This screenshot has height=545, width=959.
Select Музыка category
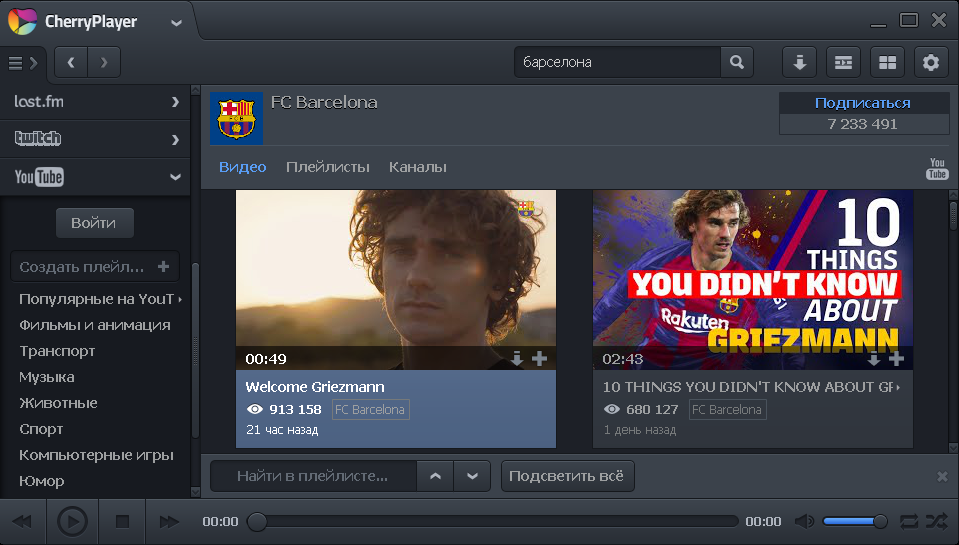pyautogui.click(x=47, y=377)
